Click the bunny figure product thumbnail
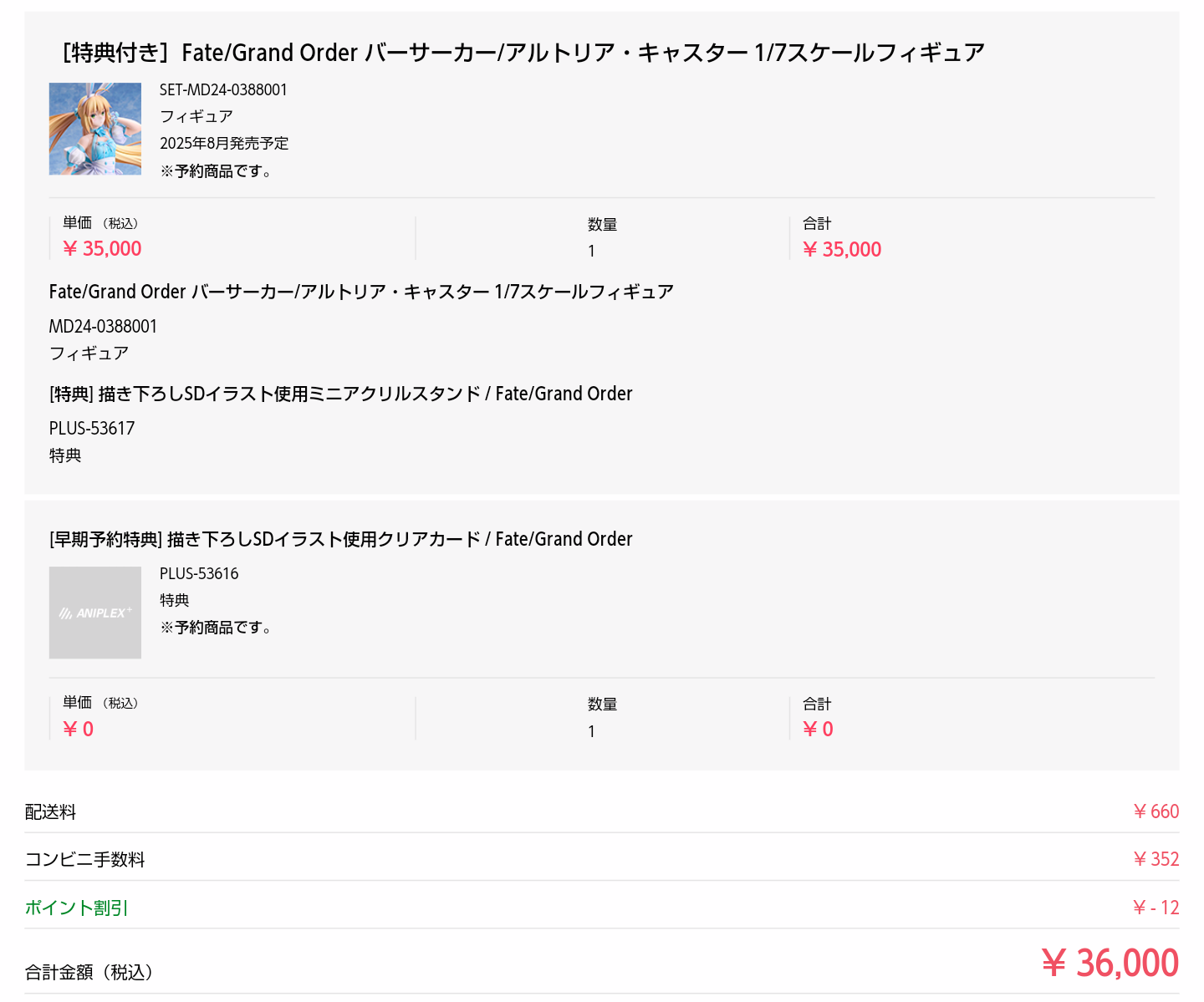Image resolution: width=1204 pixels, height=1002 pixels. pyautogui.click(x=94, y=129)
